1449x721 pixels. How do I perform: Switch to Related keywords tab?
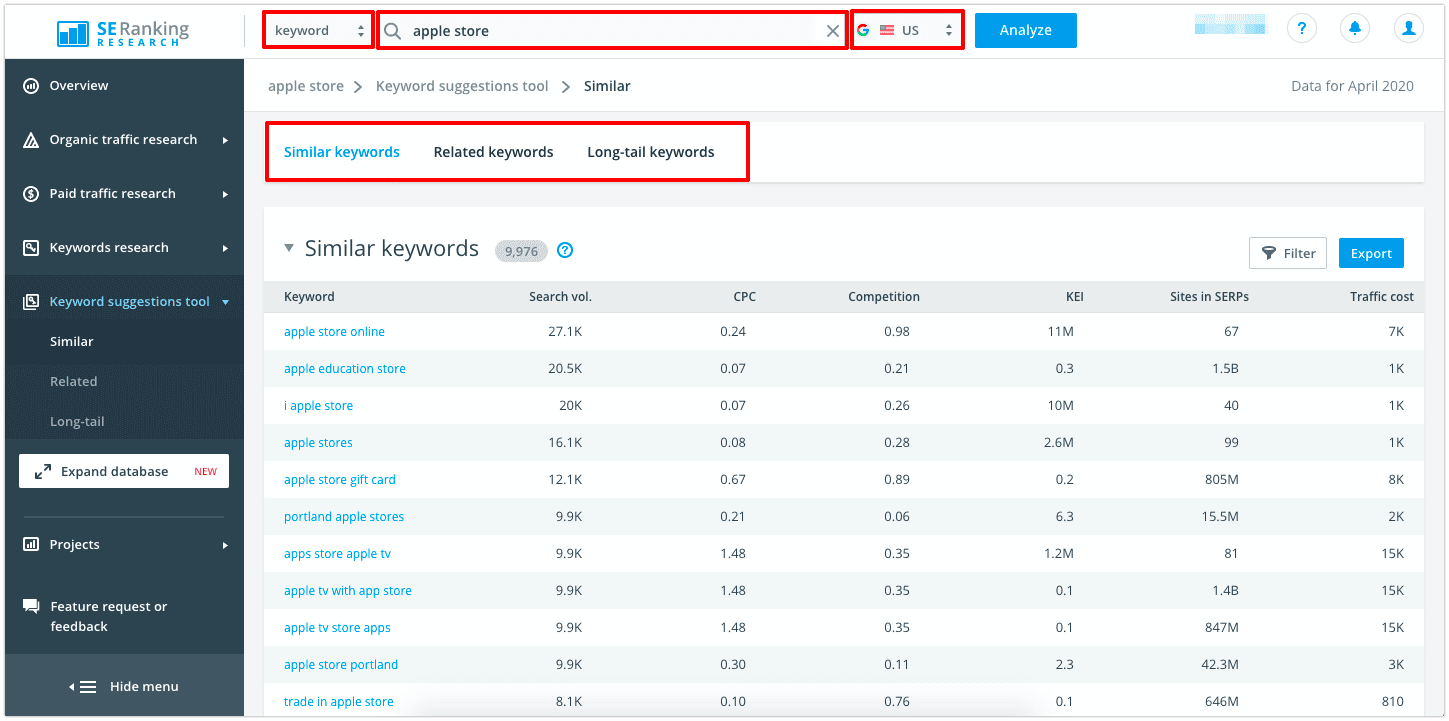[493, 152]
